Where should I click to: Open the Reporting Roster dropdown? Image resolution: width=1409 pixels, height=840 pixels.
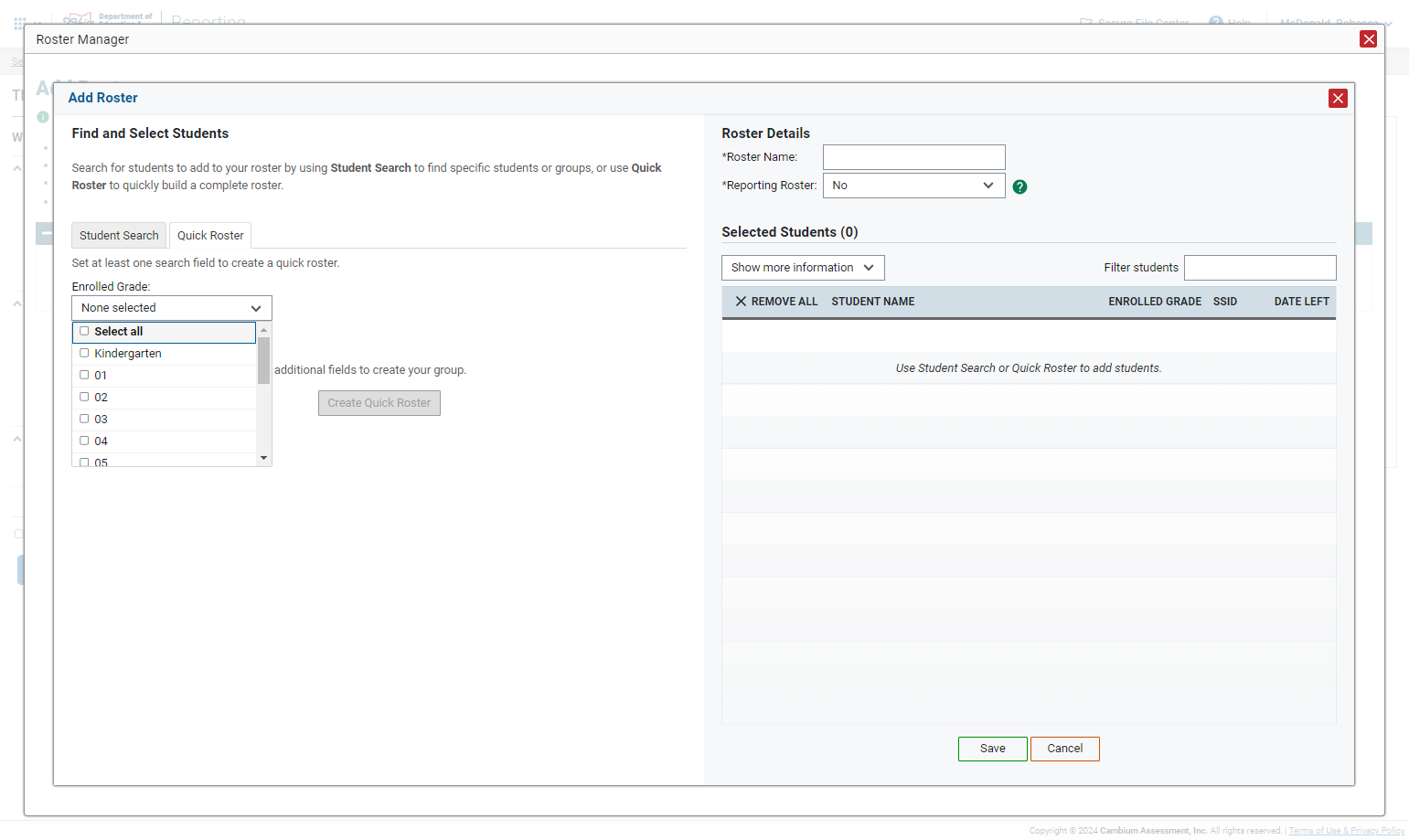[x=913, y=186]
